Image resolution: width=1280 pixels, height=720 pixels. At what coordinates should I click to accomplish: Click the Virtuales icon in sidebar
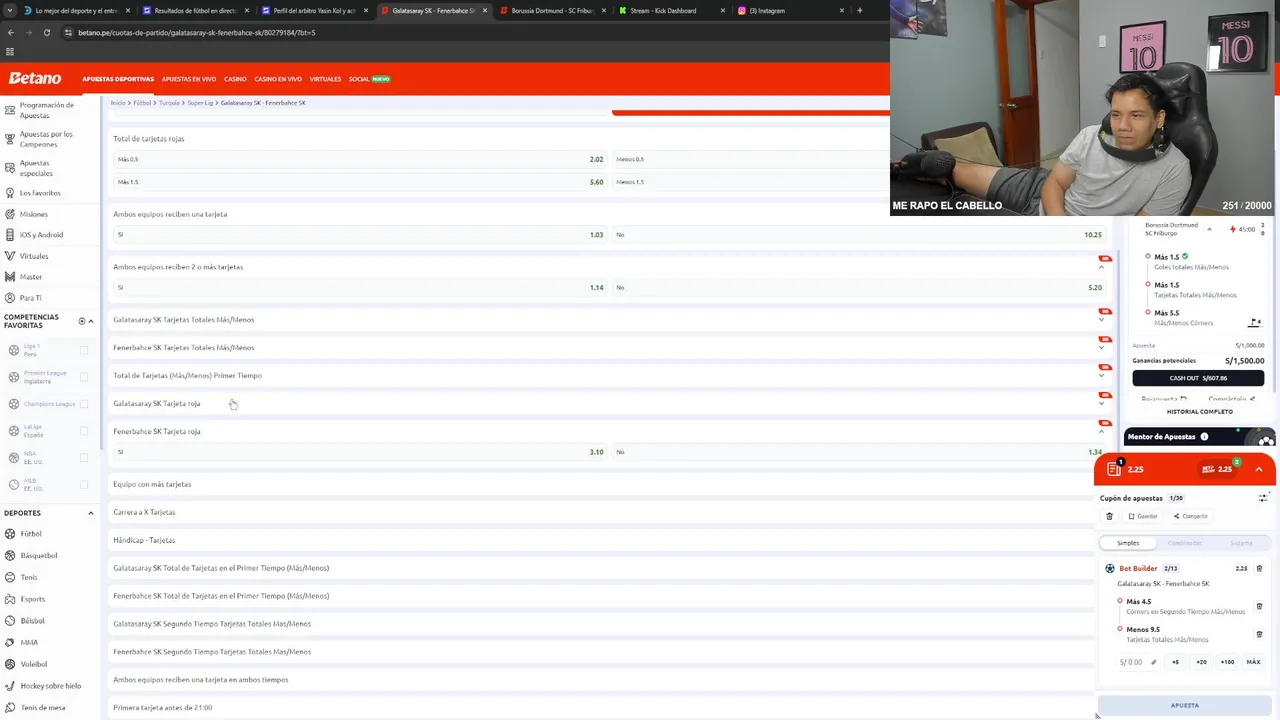point(10,256)
